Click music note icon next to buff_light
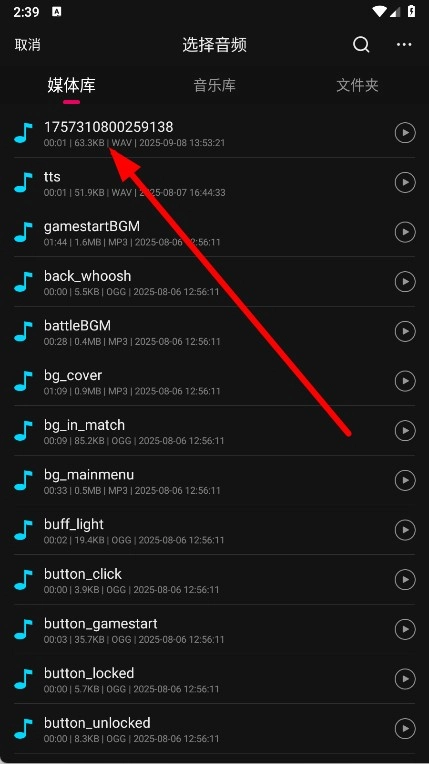 click(x=23, y=530)
